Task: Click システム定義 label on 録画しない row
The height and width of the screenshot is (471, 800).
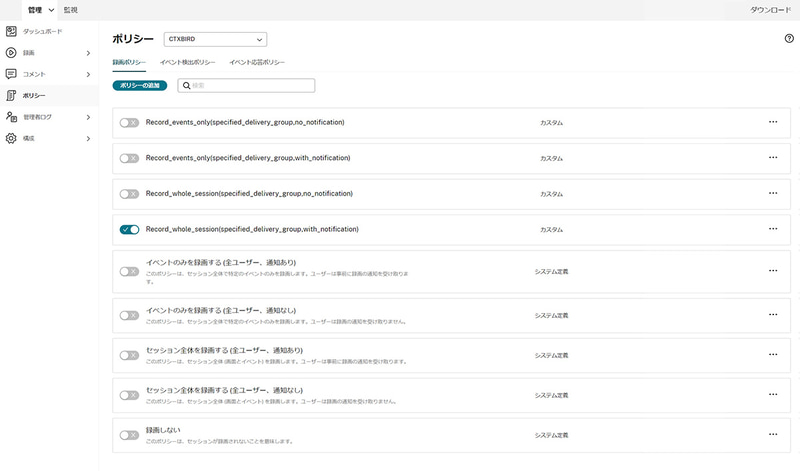Action: tap(552, 435)
